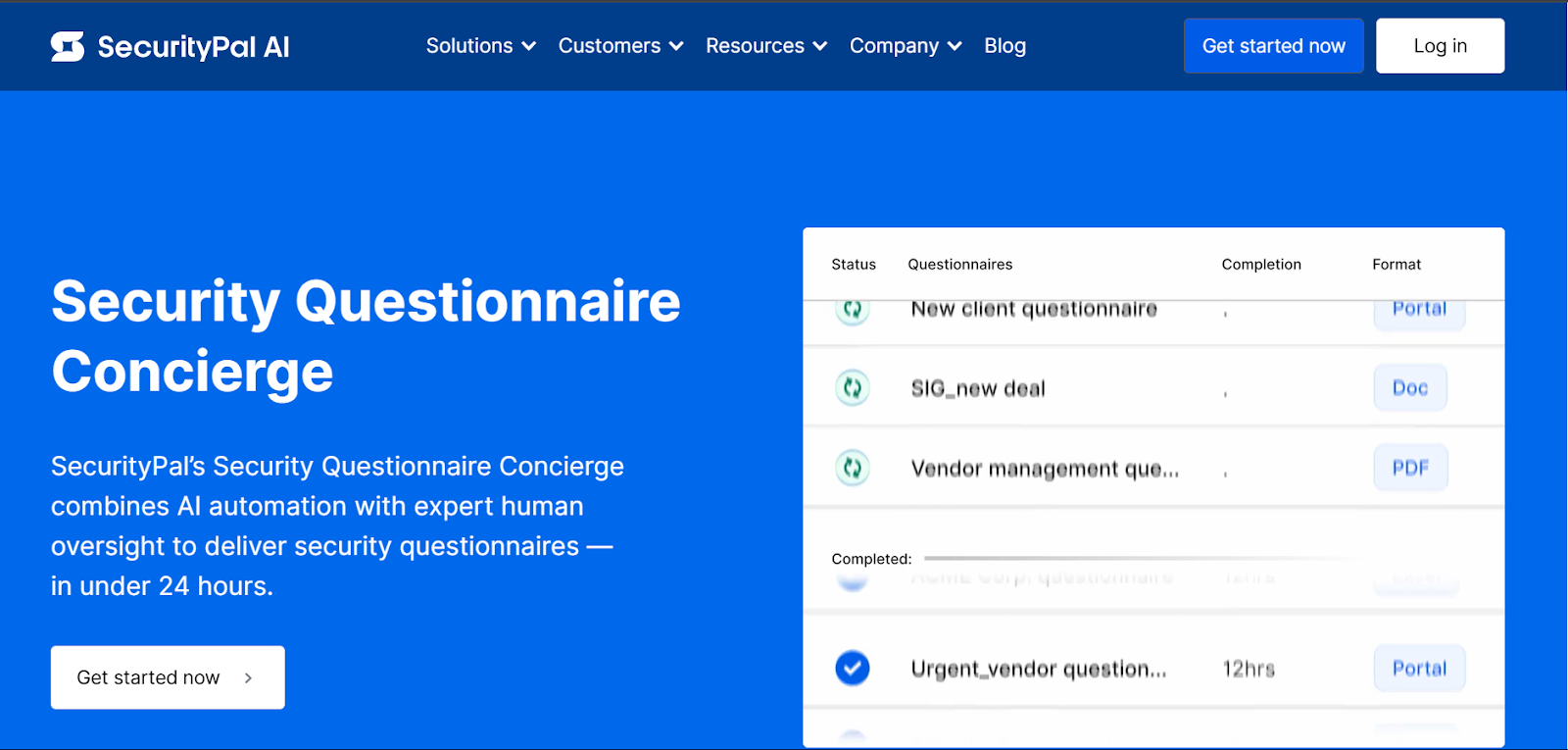Screen dimensions: 1568x750
Task: Click the PDF format tag for Vendor management
Action: coord(1410,468)
